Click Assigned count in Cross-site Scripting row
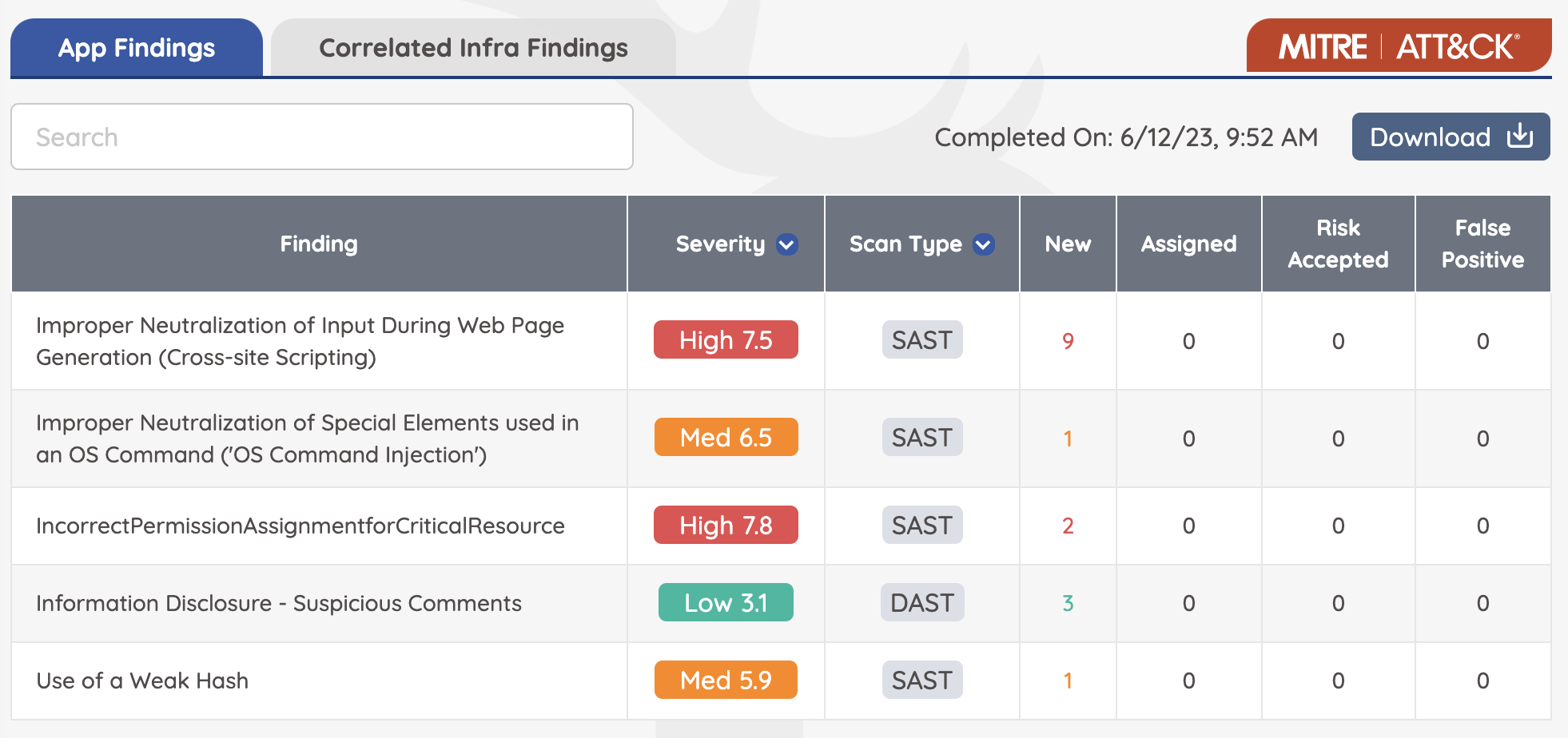The width and height of the screenshot is (1568, 738). click(1188, 341)
